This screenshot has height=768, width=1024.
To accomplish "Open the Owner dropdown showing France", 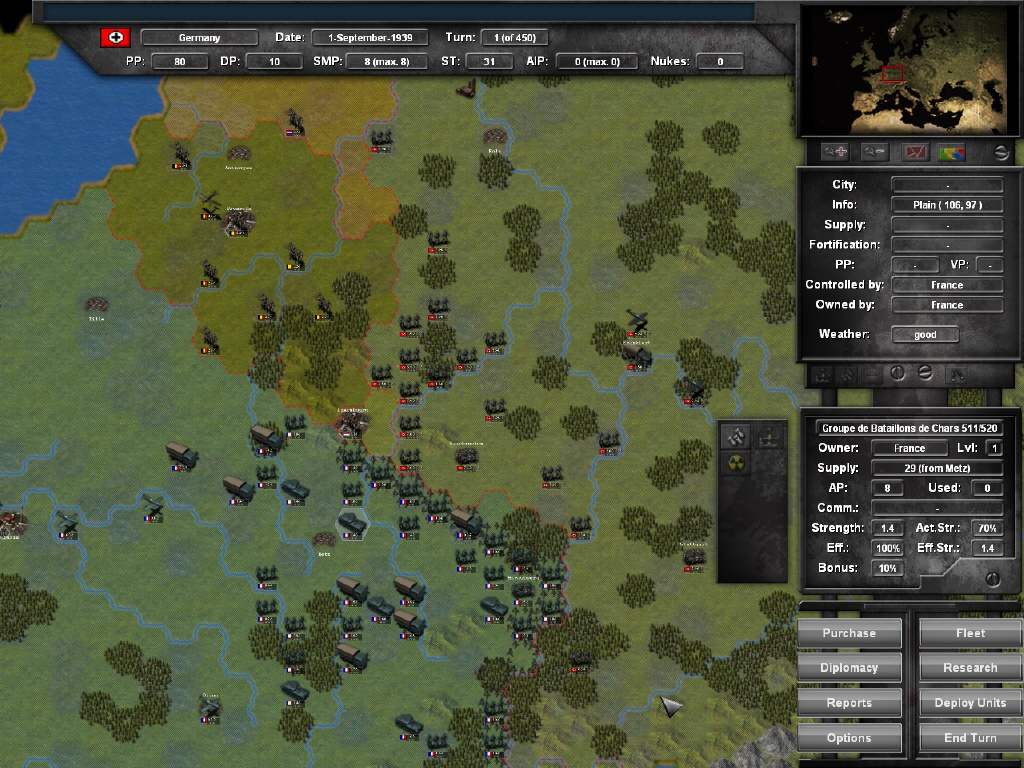I will (909, 447).
